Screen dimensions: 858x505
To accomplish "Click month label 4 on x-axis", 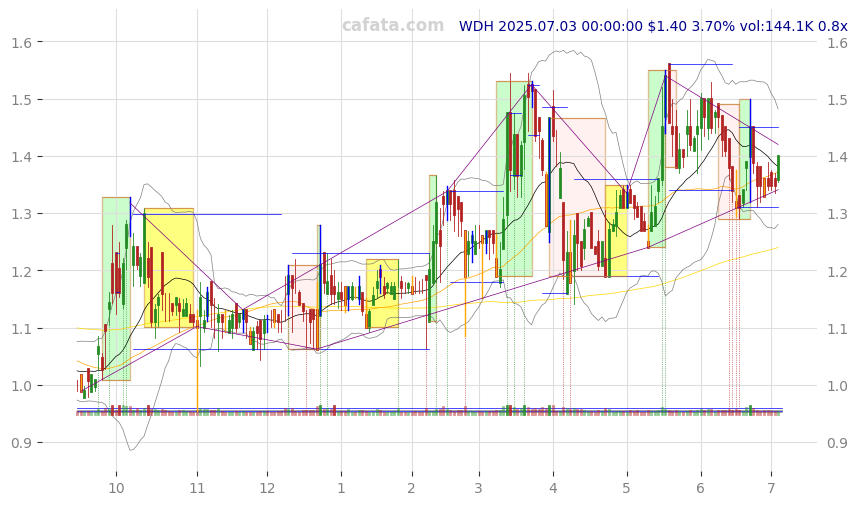I will (553, 488).
